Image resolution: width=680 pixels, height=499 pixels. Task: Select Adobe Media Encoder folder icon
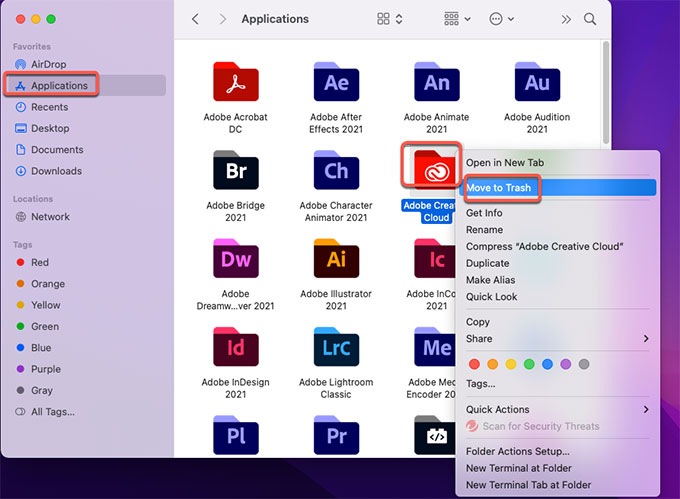tap(435, 347)
